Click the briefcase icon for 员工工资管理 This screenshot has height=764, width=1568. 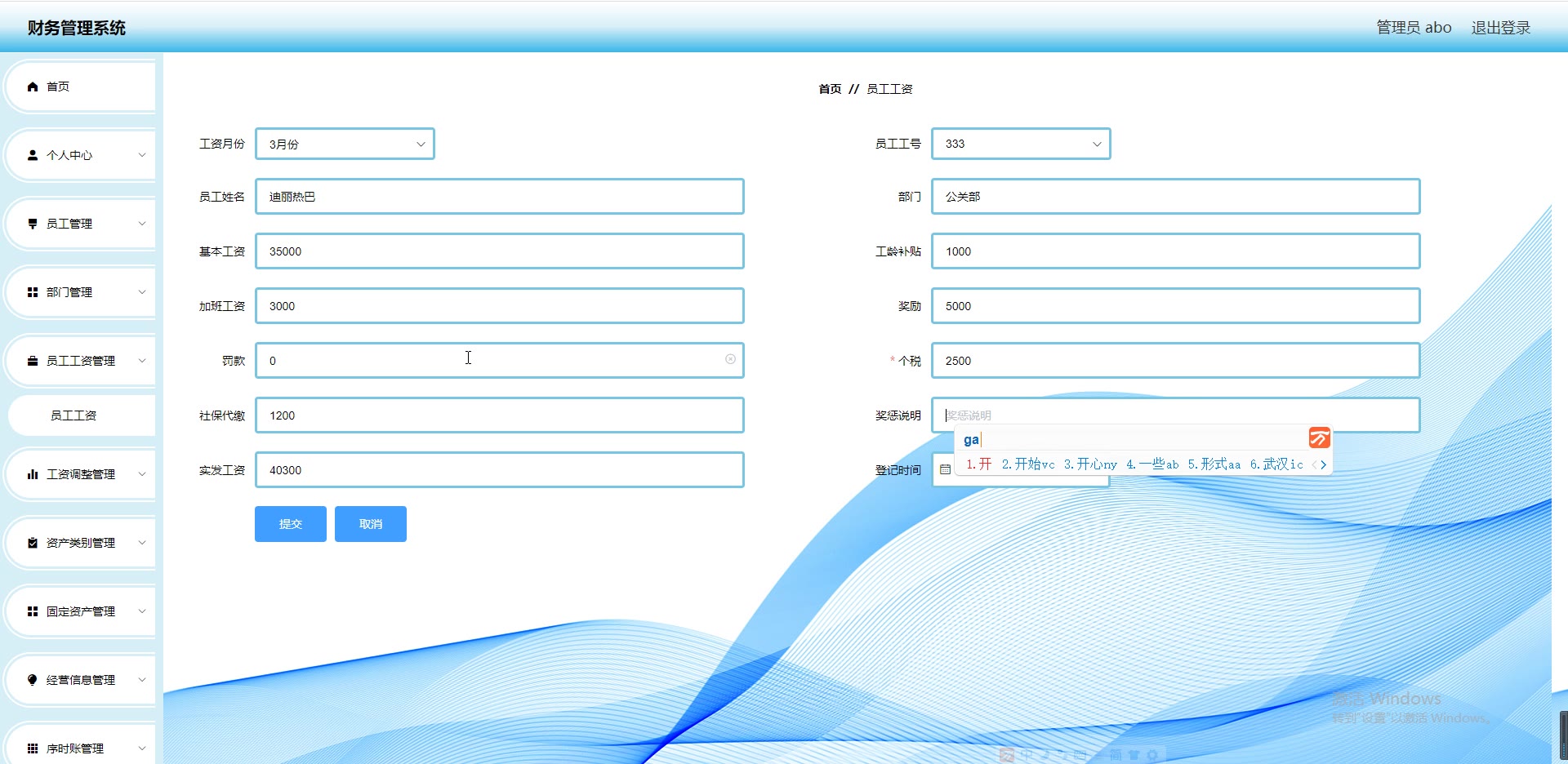tap(33, 361)
